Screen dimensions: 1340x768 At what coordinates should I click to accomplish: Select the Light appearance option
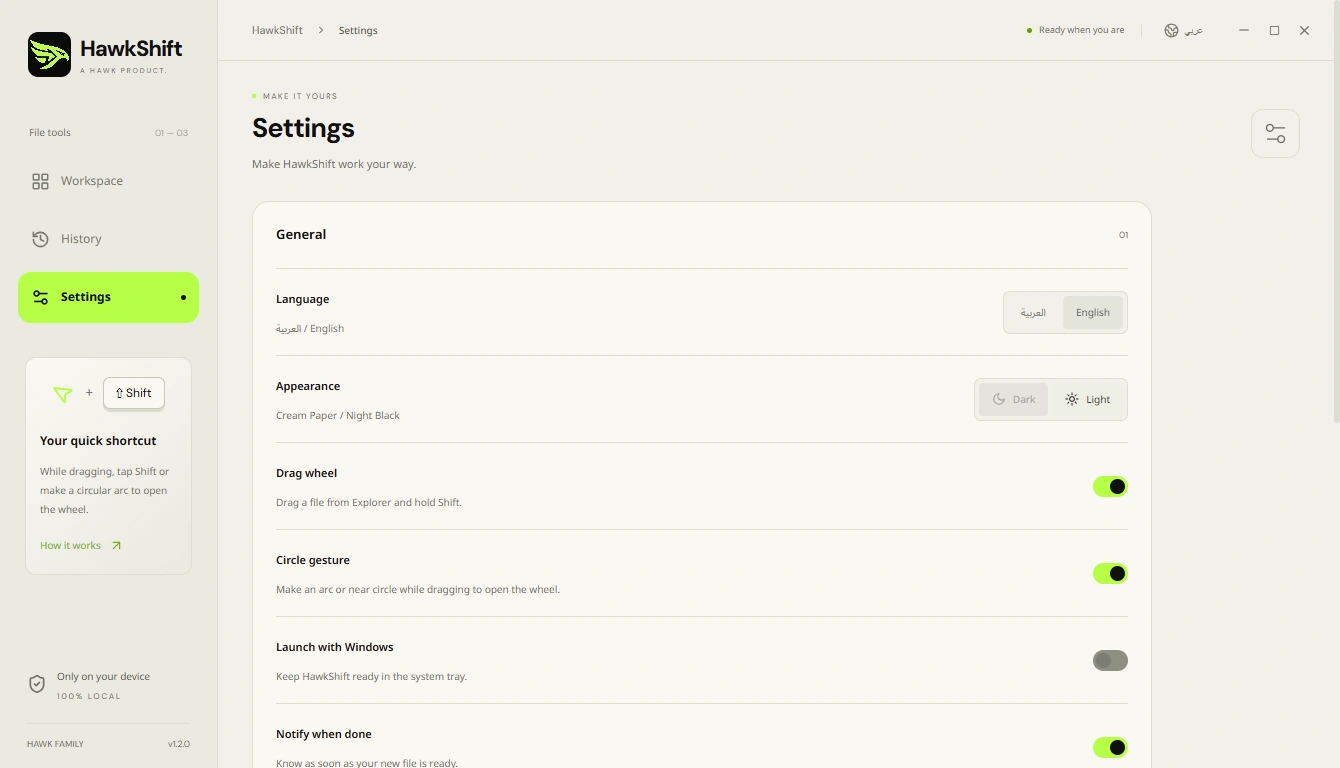click(1088, 399)
